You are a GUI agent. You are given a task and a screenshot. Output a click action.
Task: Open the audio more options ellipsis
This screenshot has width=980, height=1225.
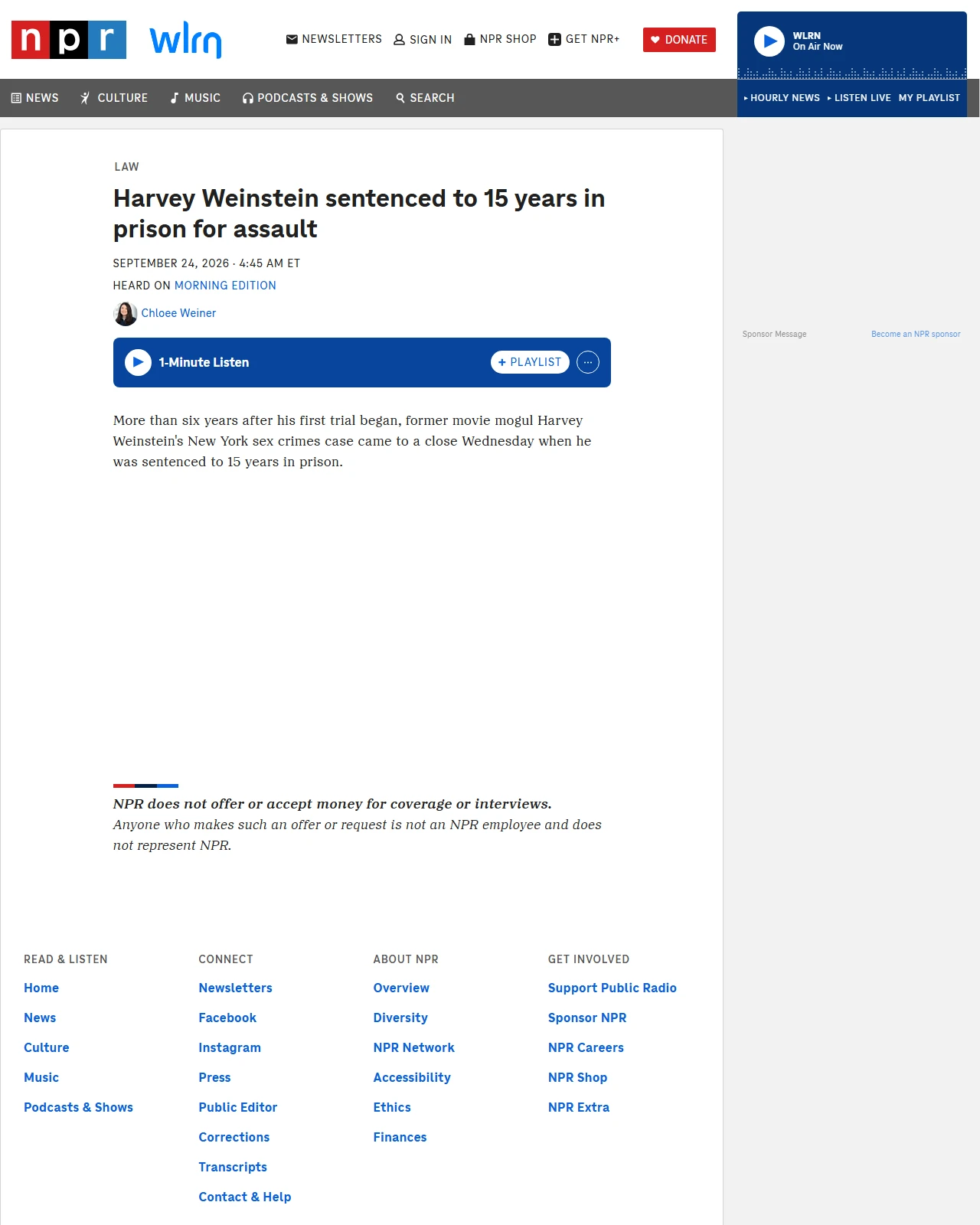click(588, 362)
